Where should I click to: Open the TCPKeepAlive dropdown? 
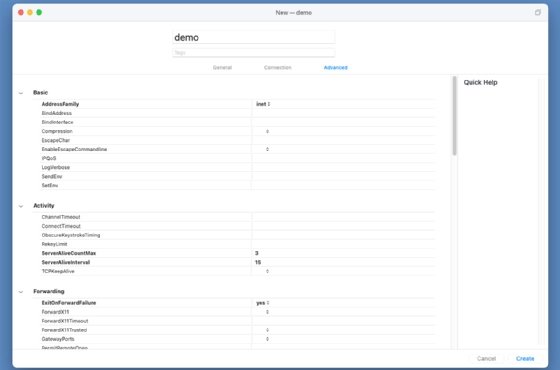pos(267,271)
